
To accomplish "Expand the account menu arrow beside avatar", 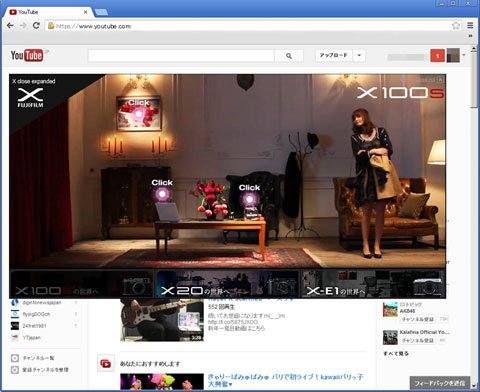I will tap(464, 55).
